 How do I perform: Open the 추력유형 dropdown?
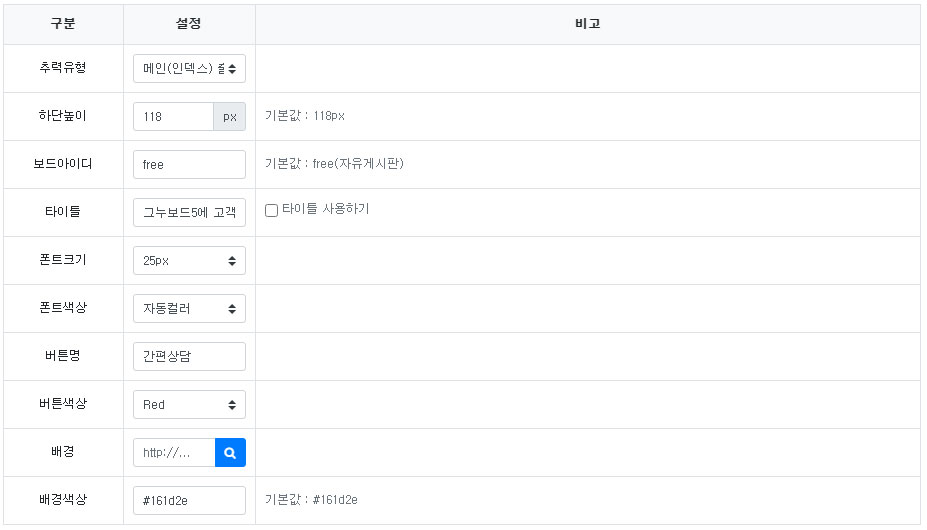point(189,69)
